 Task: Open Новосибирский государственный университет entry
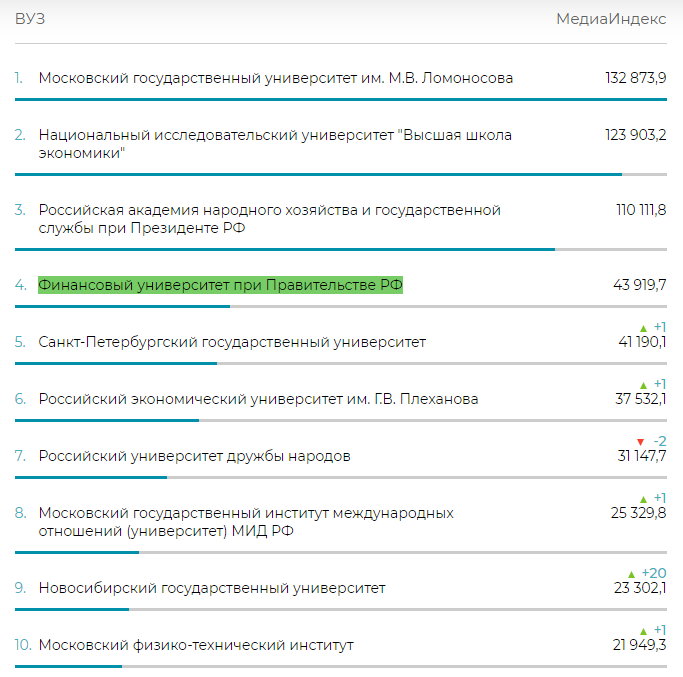212,588
